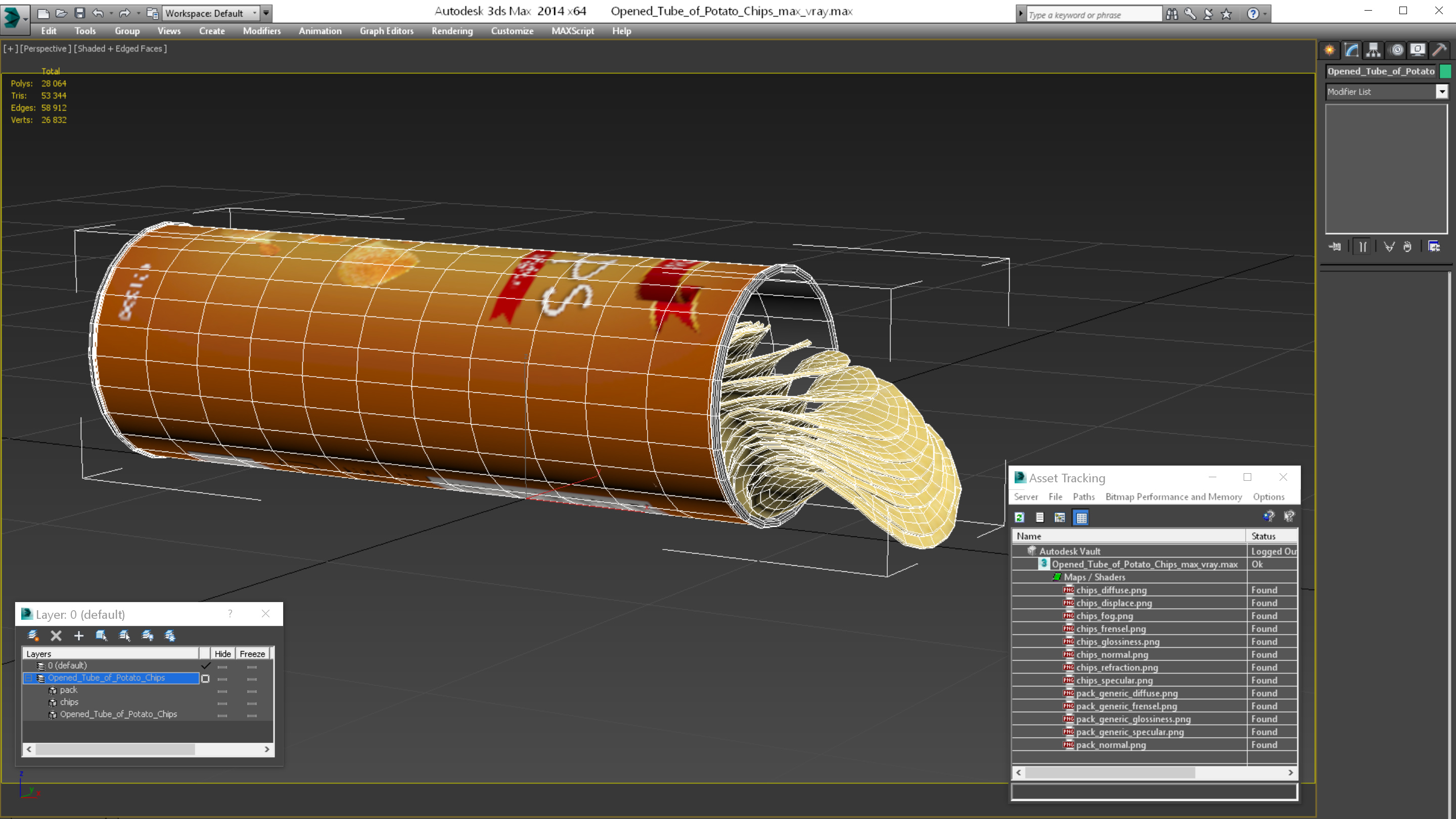Click Status Log icon in Asset Tracking toolbar

[x=1039, y=517]
